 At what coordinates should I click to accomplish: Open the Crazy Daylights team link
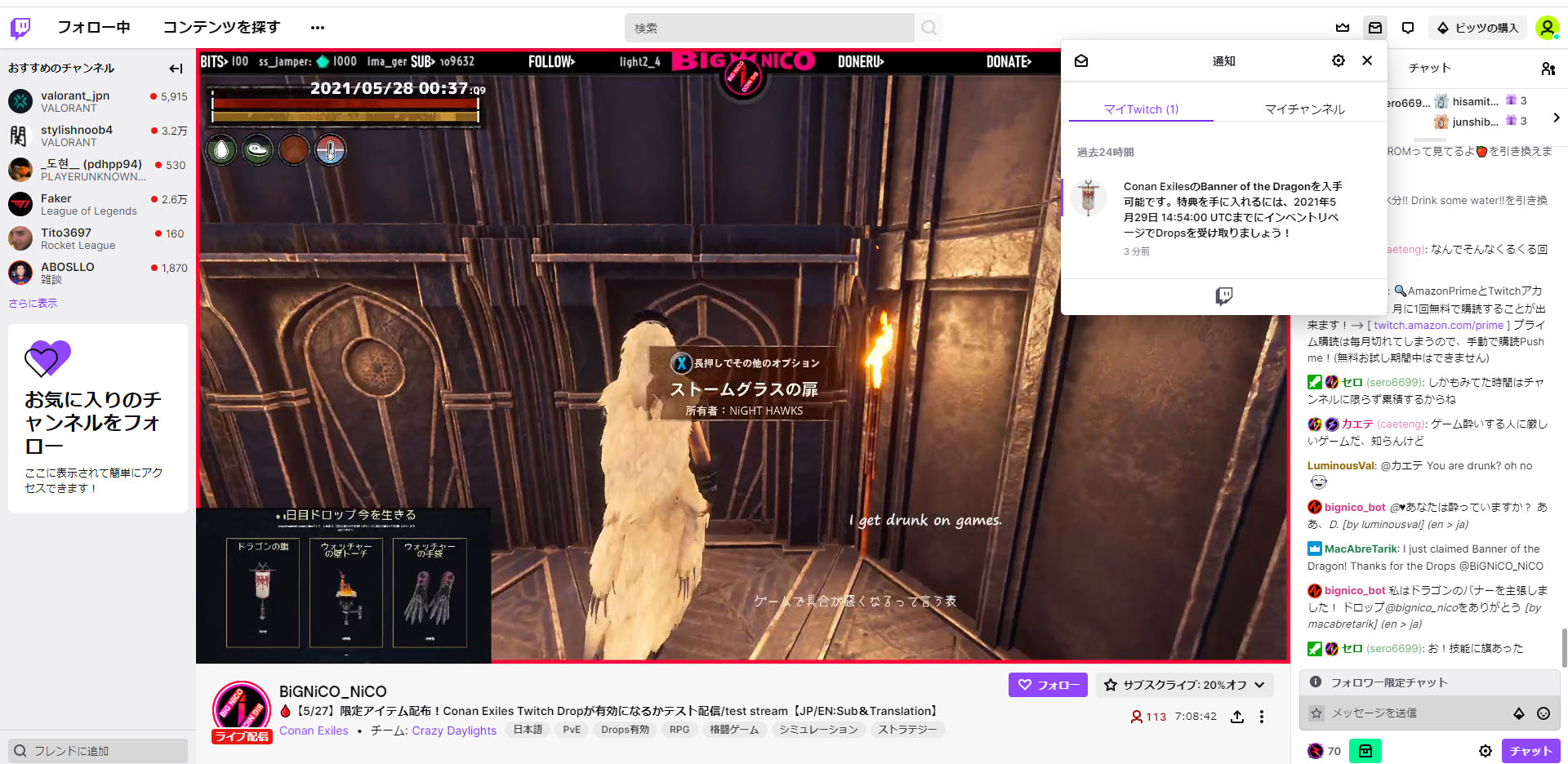(454, 731)
